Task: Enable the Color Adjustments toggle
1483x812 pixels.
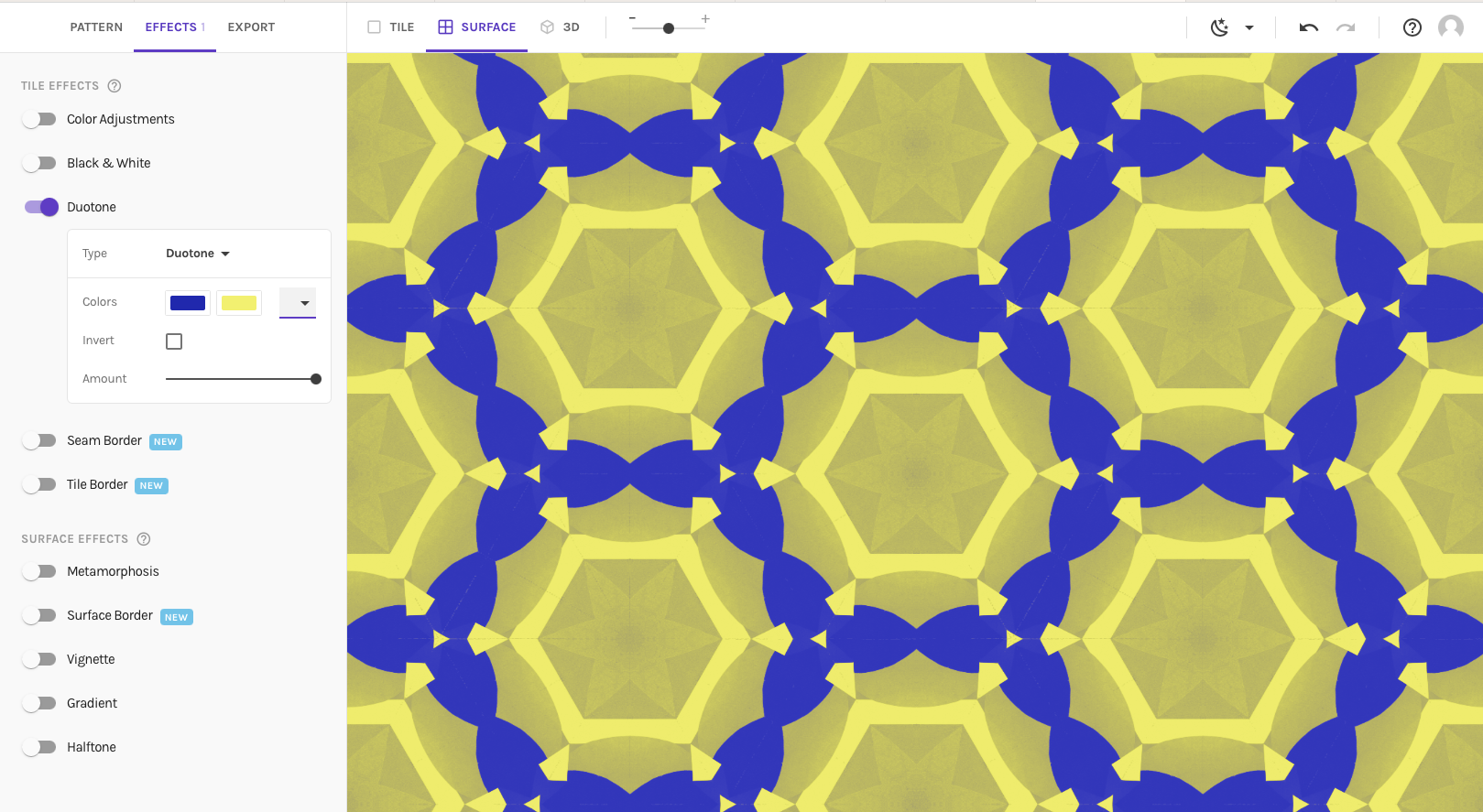Action: click(39, 119)
